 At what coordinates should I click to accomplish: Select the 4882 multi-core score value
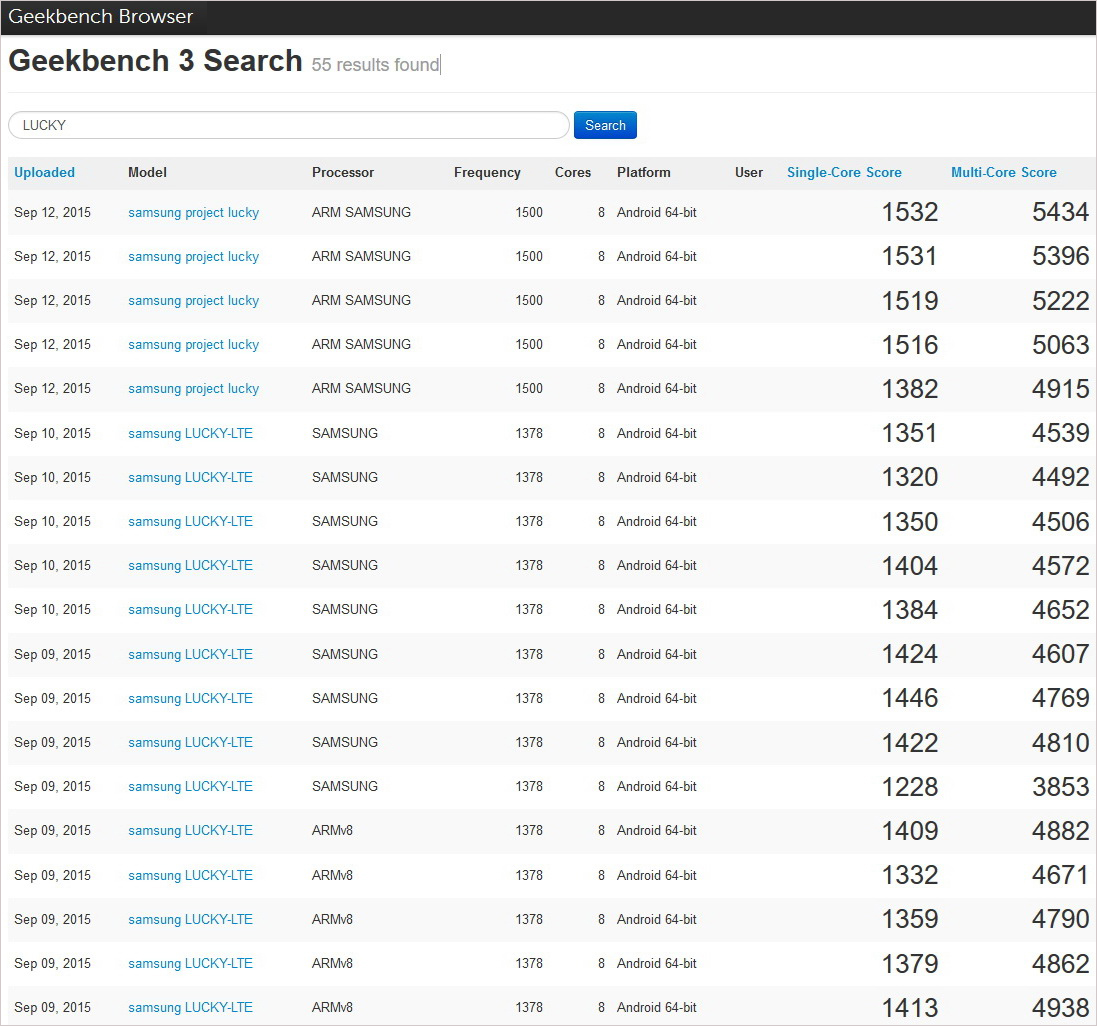pyautogui.click(x=1061, y=831)
